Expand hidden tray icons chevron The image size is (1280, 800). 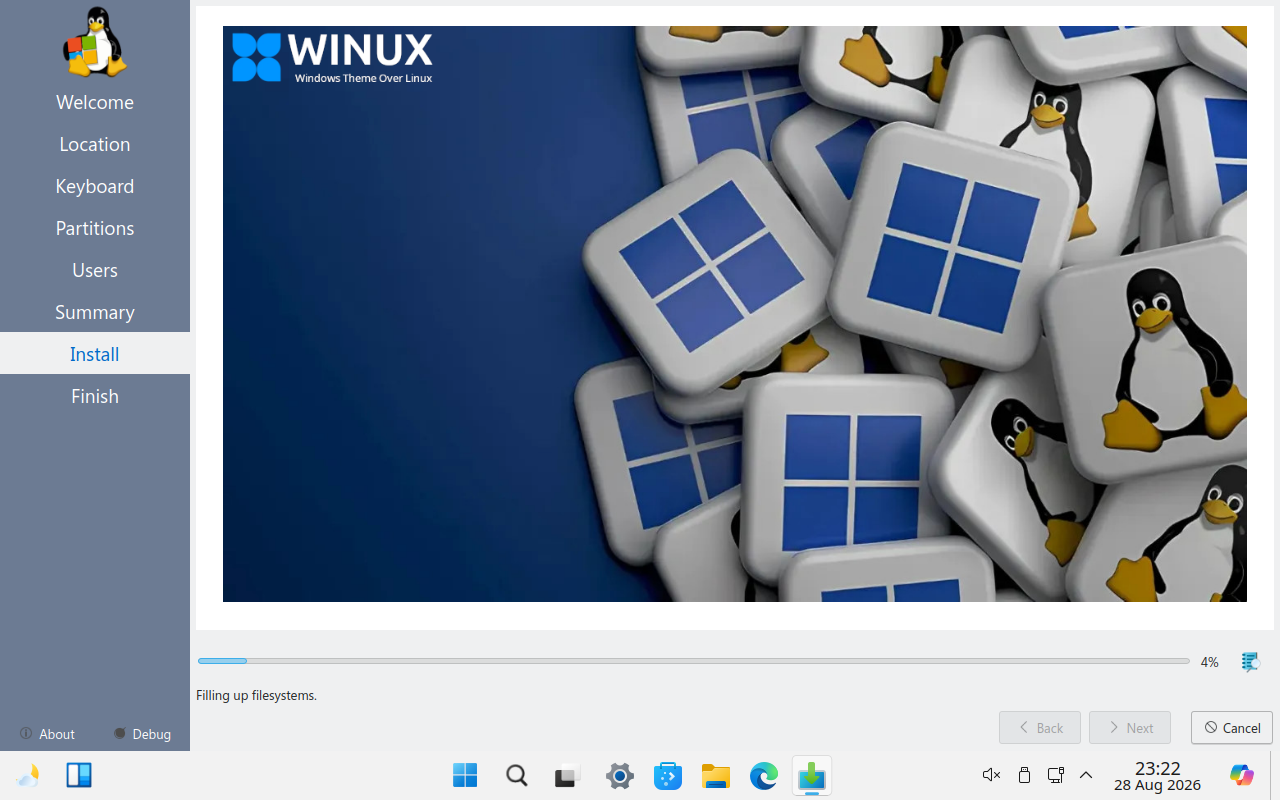point(1086,775)
